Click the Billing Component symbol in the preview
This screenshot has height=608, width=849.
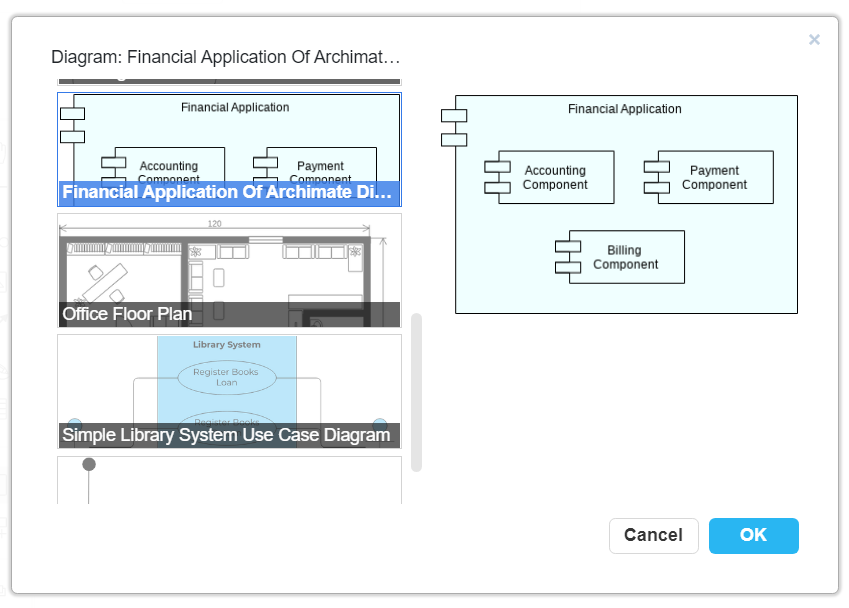point(569,257)
